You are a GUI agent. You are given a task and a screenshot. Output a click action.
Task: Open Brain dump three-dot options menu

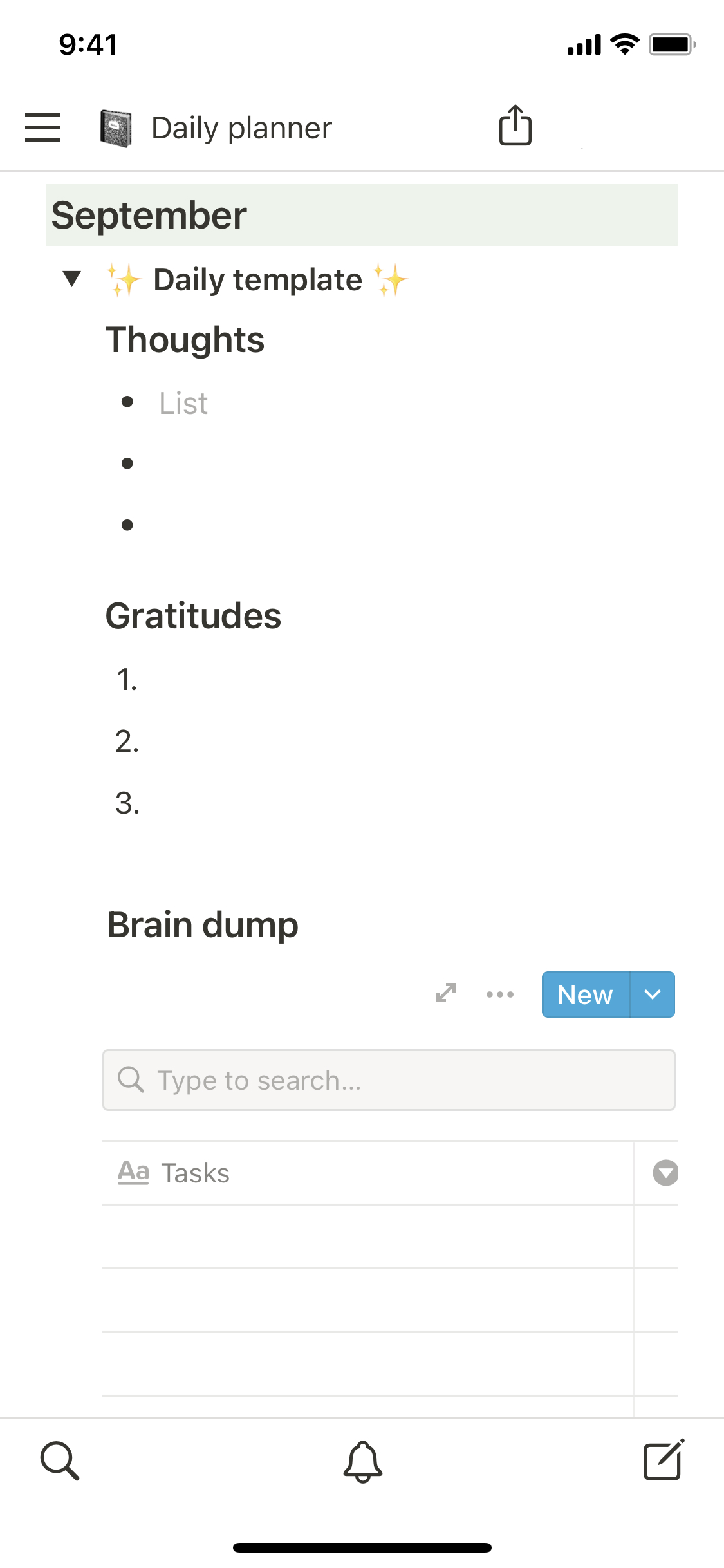(x=499, y=994)
